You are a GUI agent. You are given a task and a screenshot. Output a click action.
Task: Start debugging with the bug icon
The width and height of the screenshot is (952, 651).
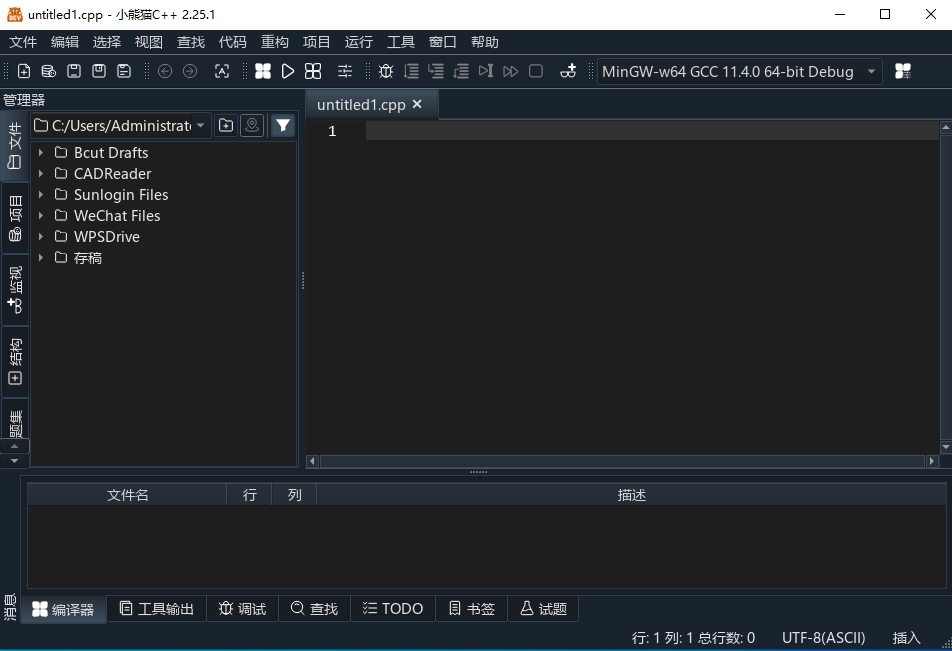point(386,71)
